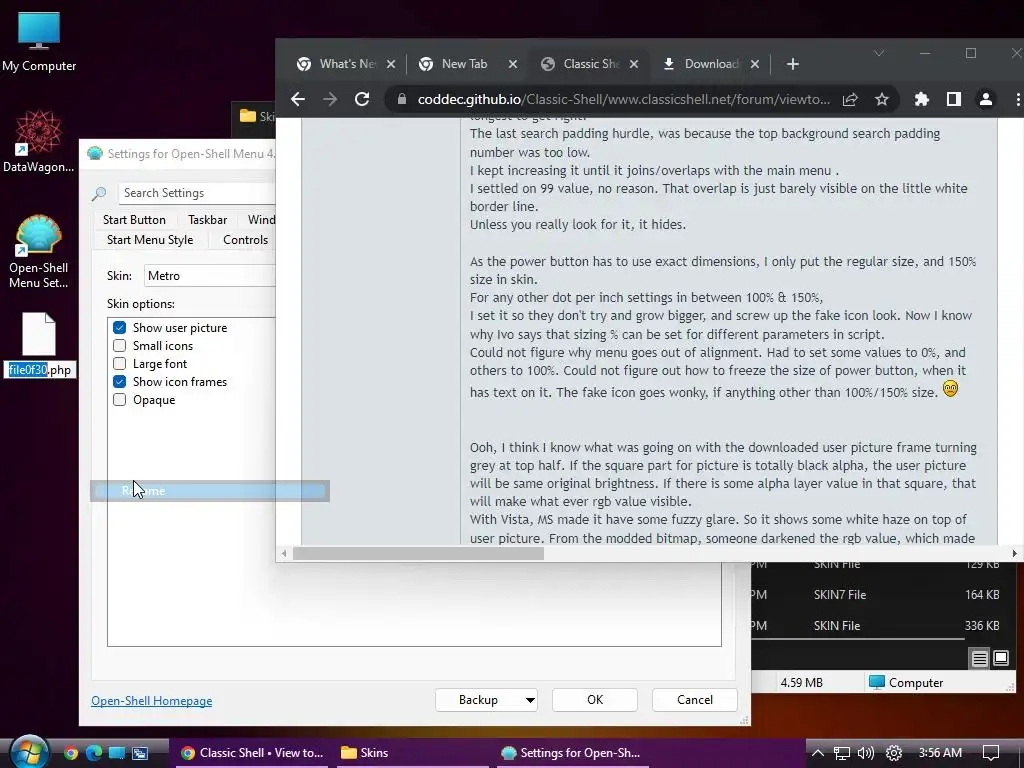The image size is (1024, 768).
Task: Open the Skin dropdown showing Metro
Action: [210, 276]
